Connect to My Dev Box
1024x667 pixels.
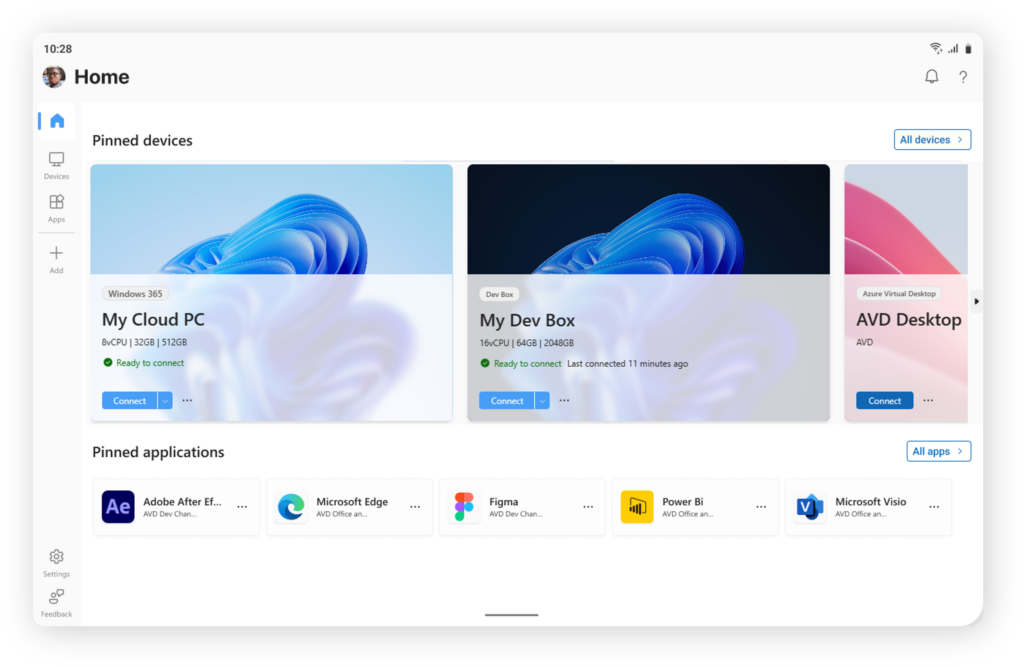[507, 400]
